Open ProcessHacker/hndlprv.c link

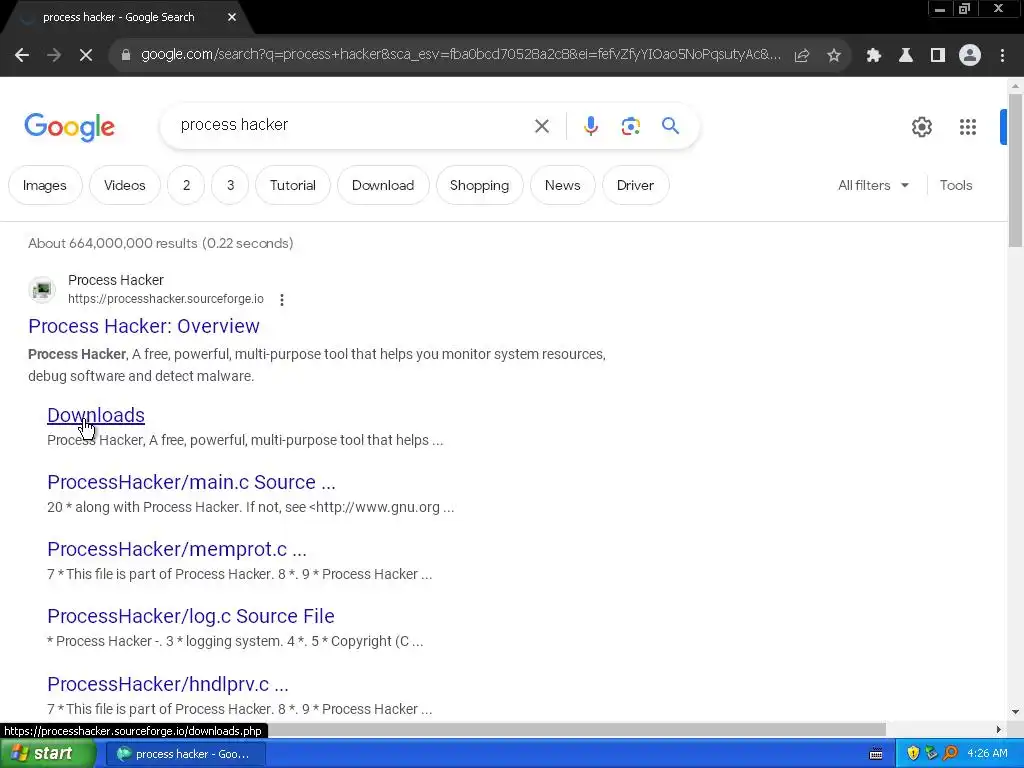[x=168, y=684]
